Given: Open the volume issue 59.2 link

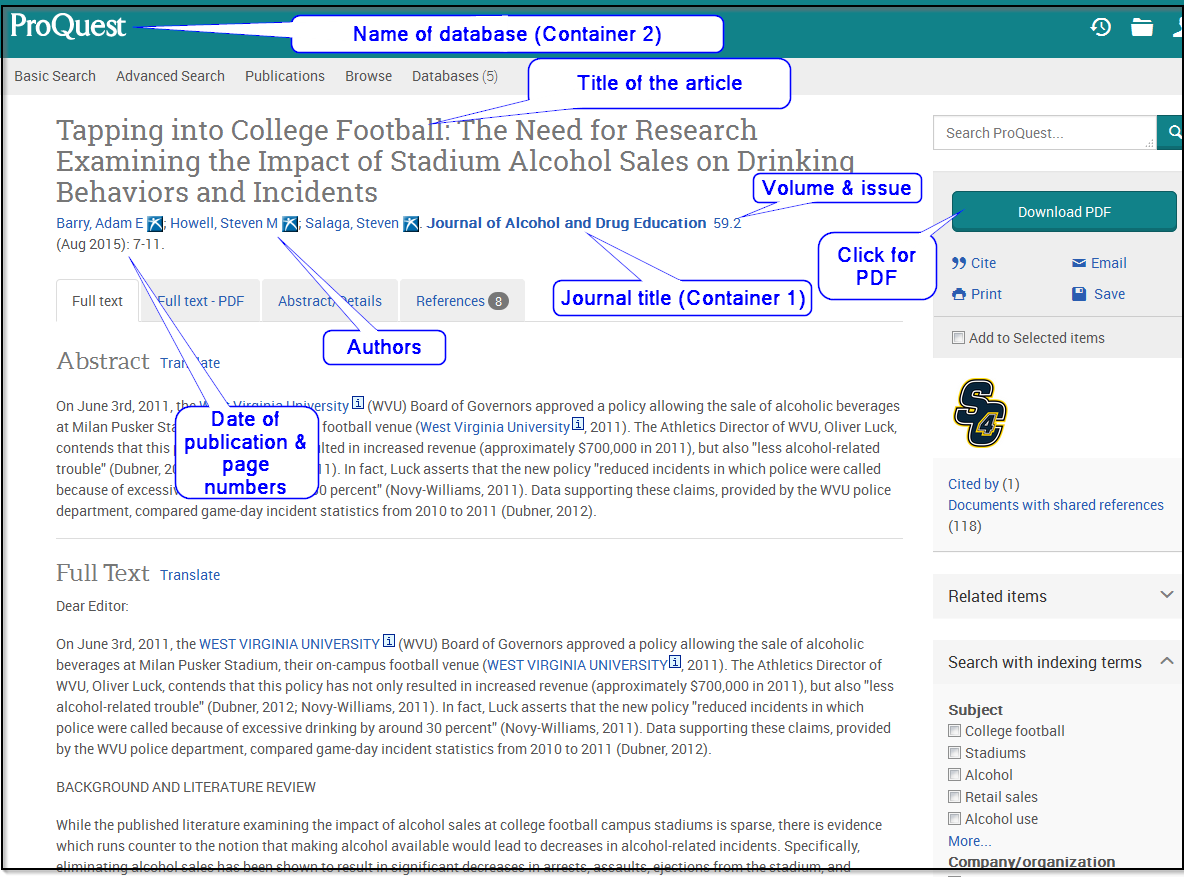Looking at the screenshot, I should [x=727, y=223].
